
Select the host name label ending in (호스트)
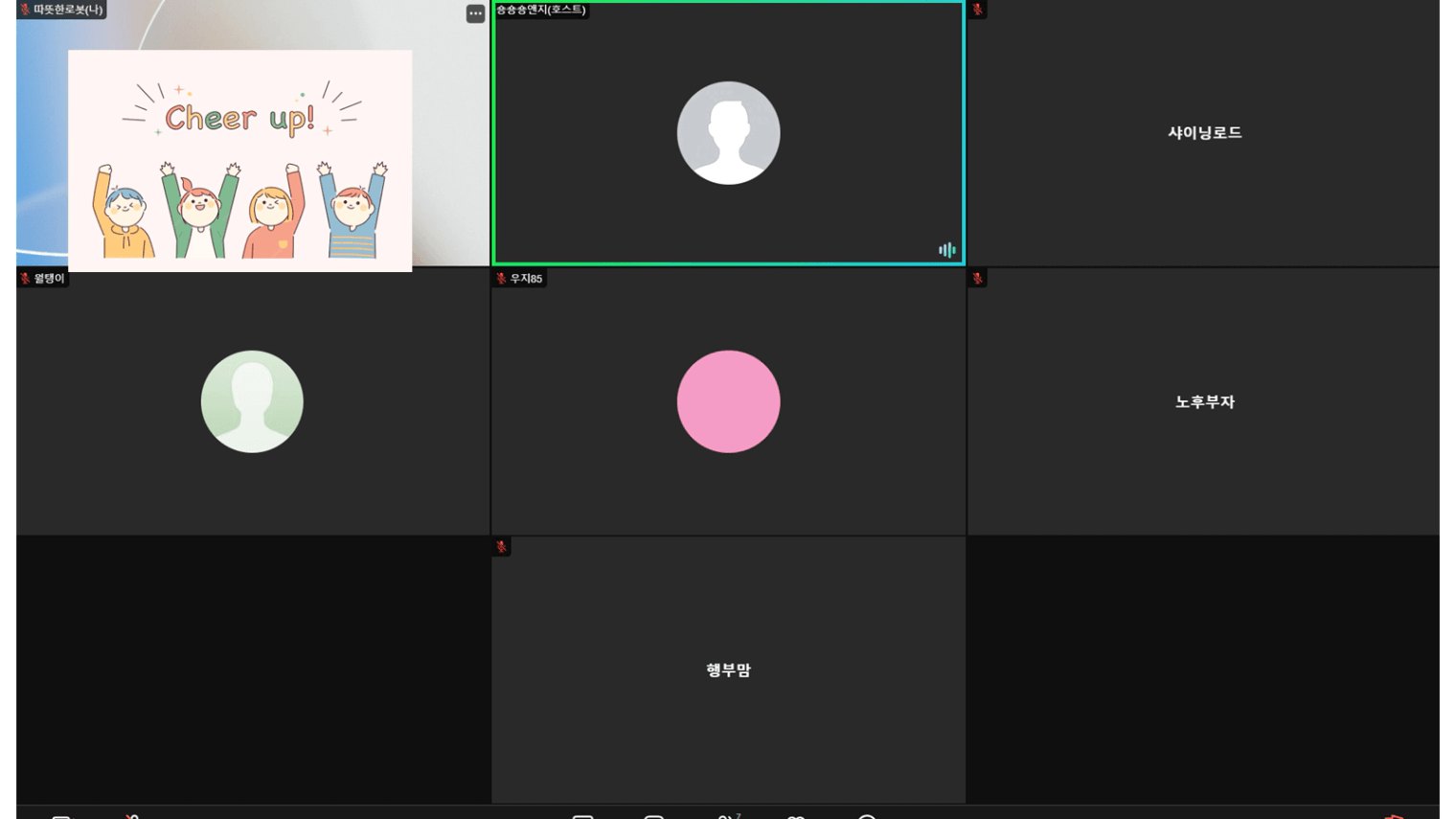541,10
